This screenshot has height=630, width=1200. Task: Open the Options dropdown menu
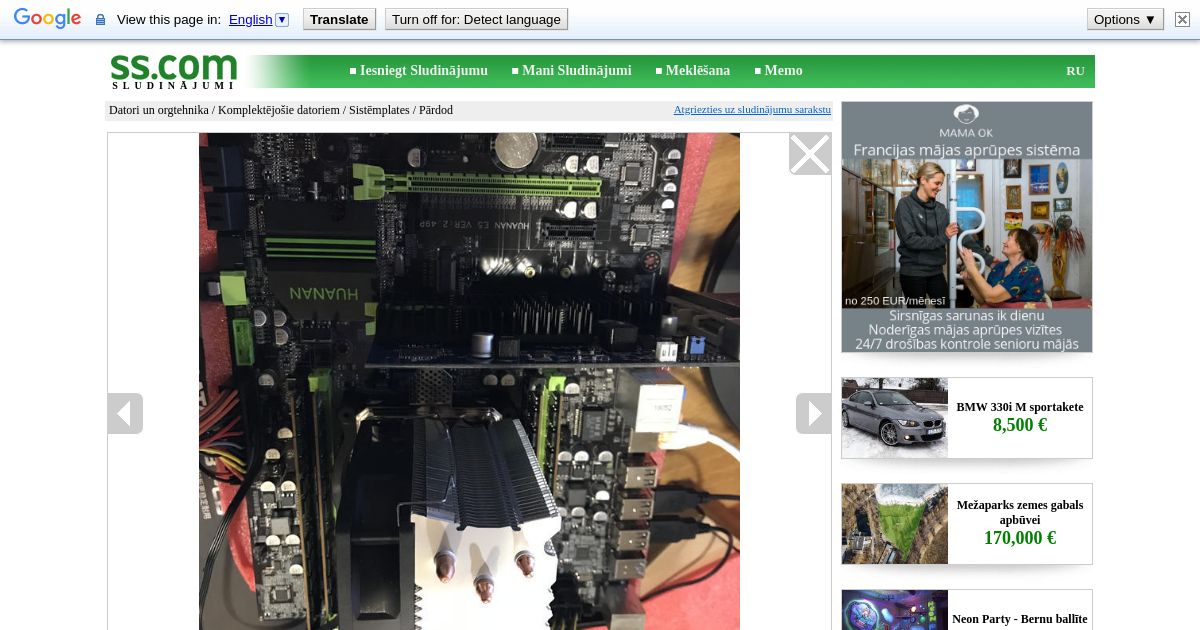[x=1125, y=19]
